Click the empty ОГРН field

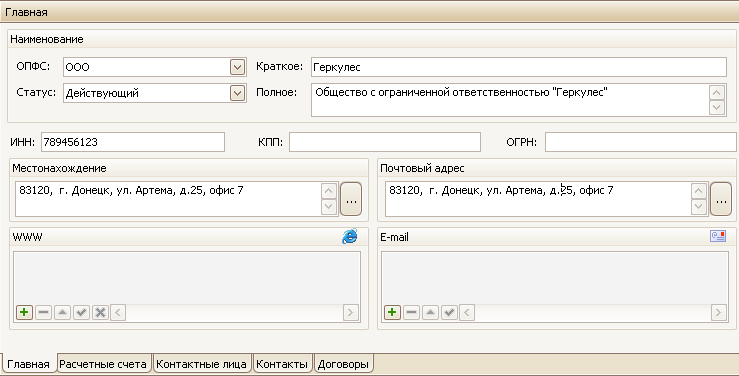tap(640, 142)
